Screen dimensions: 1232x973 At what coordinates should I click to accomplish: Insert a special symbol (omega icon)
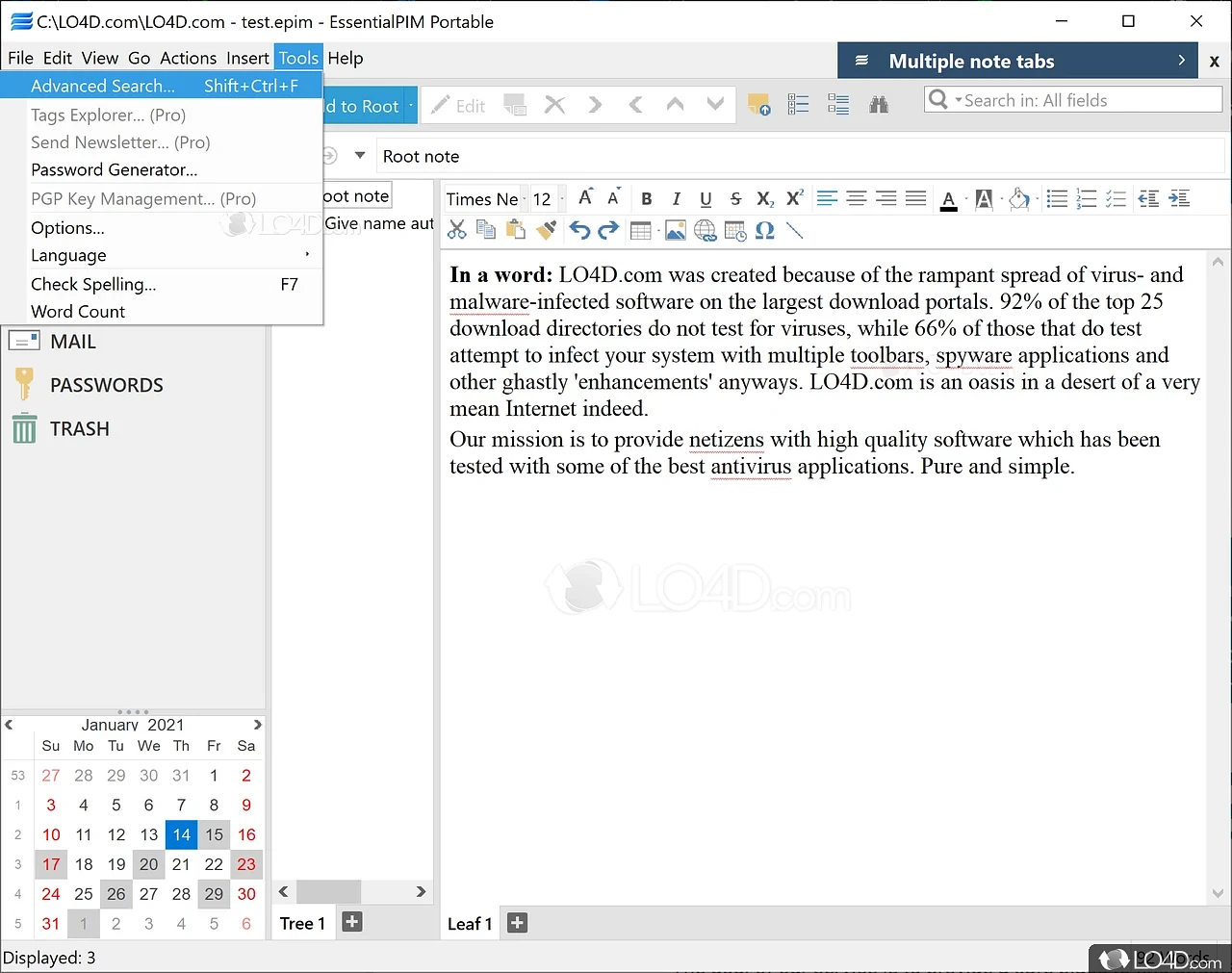[765, 230]
